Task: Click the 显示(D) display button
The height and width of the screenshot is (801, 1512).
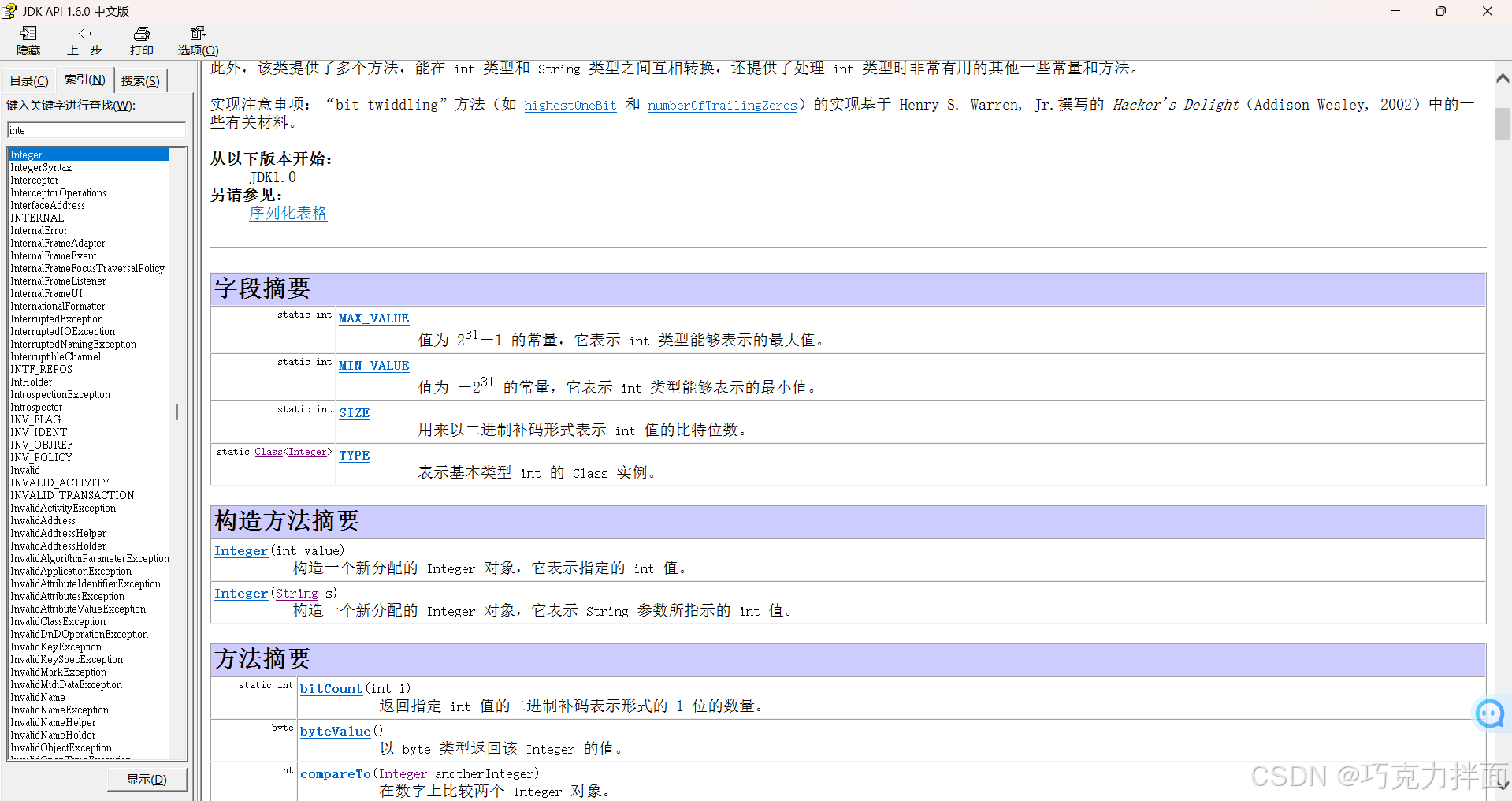Action: [x=147, y=779]
